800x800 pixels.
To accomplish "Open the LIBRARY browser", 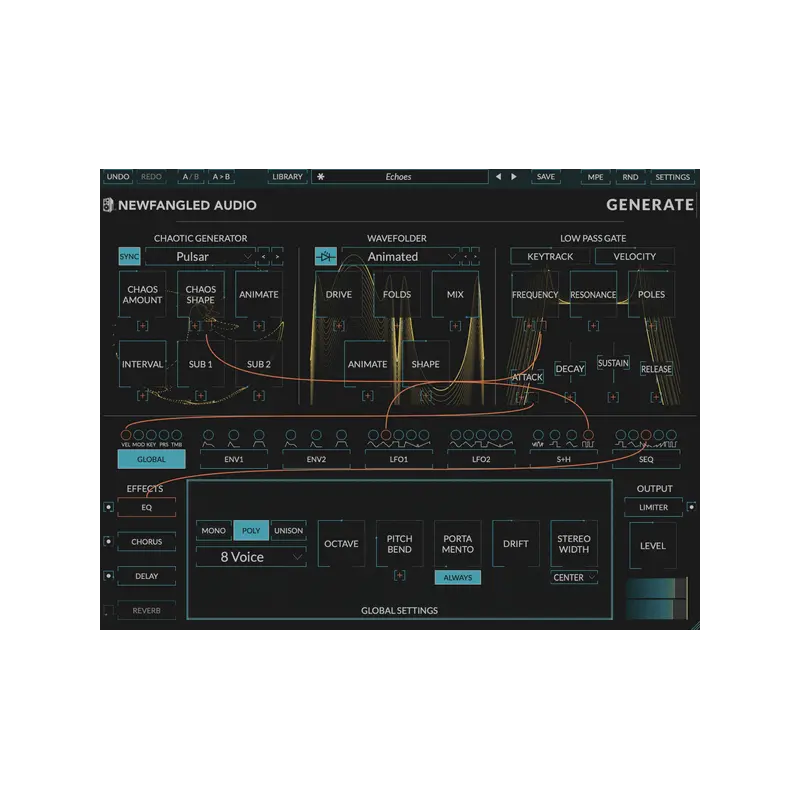I will point(287,177).
